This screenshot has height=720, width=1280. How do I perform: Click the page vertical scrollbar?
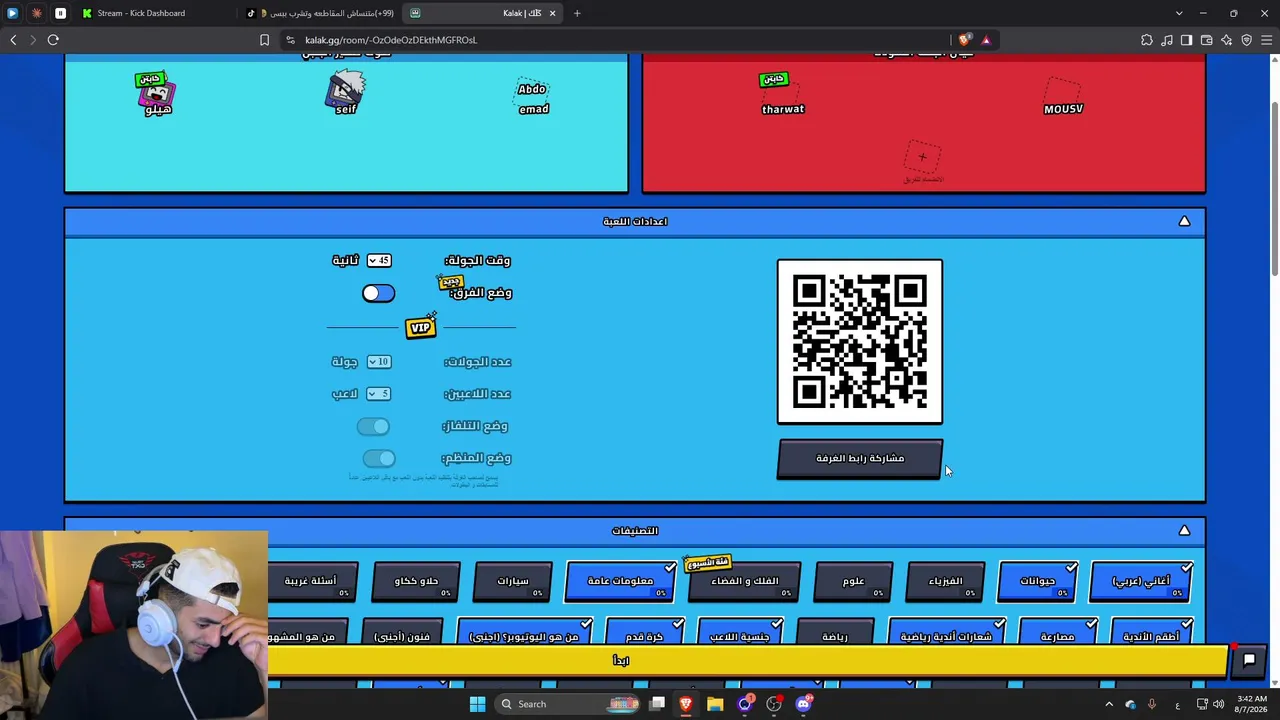coord(1274,190)
